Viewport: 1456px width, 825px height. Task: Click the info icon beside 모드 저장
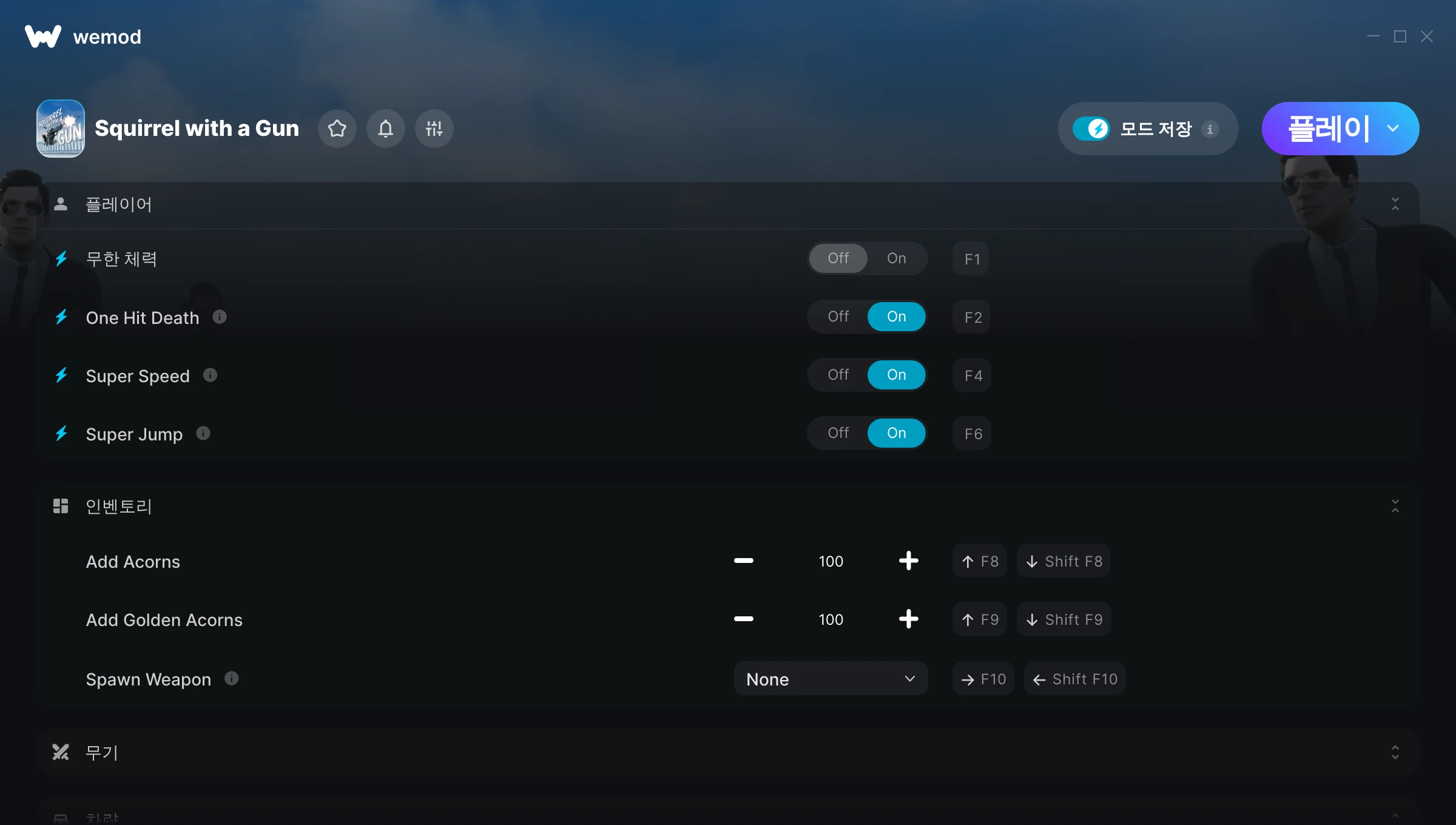click(x=1210, y=129)
